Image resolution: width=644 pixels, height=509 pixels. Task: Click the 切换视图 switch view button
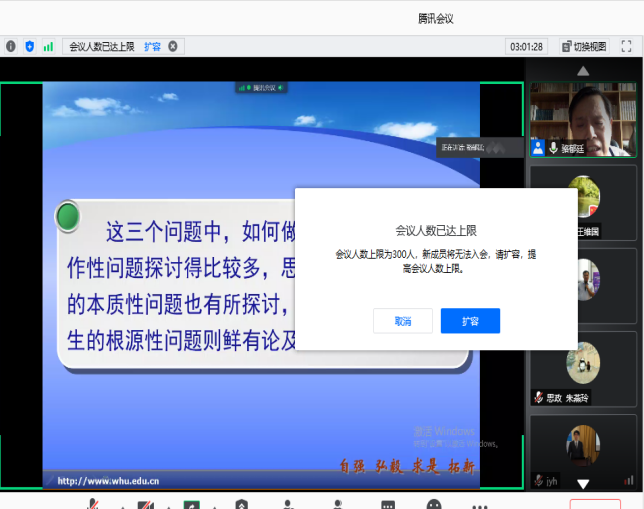584,46
